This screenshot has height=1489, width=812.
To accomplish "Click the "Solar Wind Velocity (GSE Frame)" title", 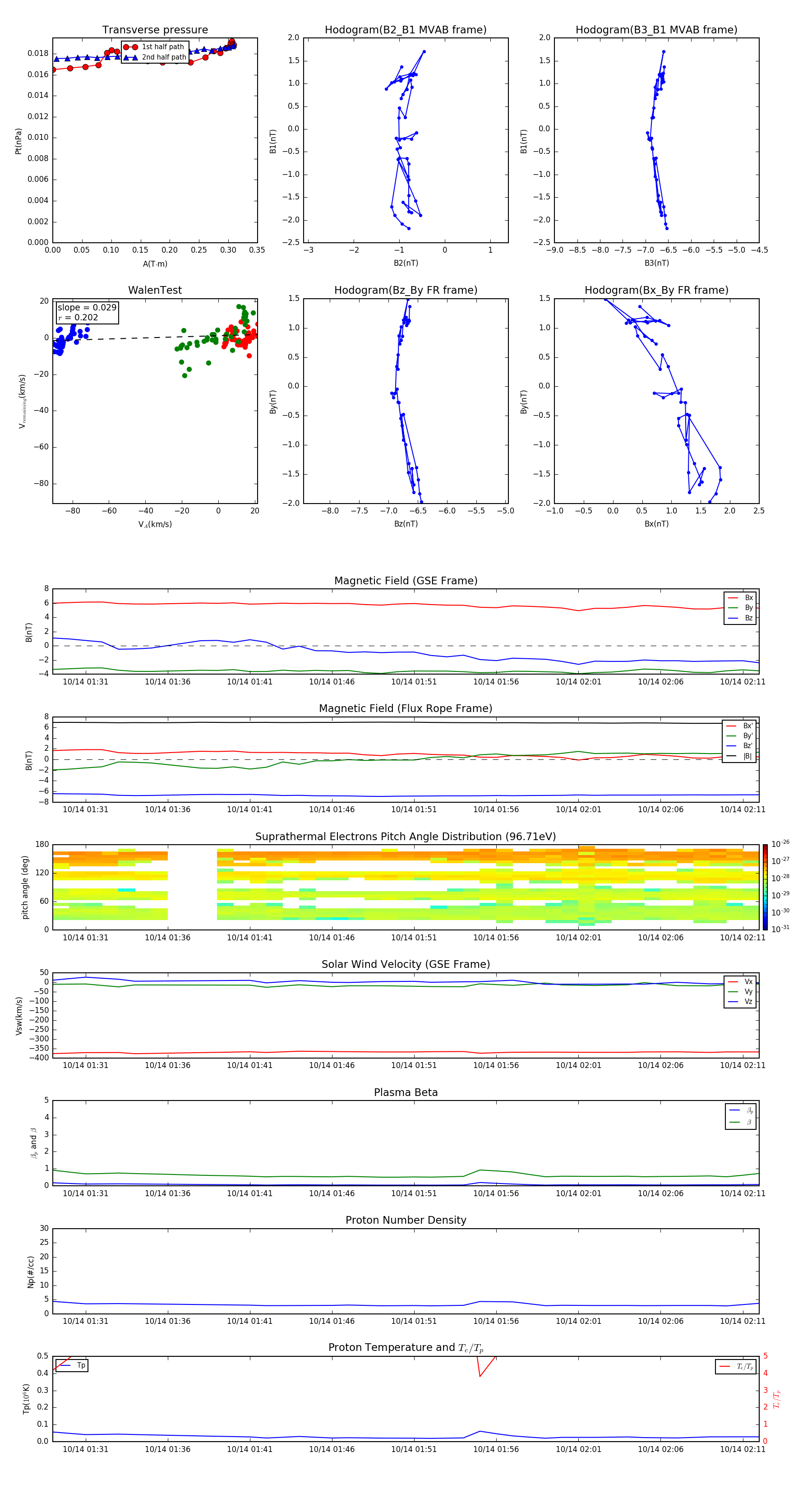I will click(406, 965).
